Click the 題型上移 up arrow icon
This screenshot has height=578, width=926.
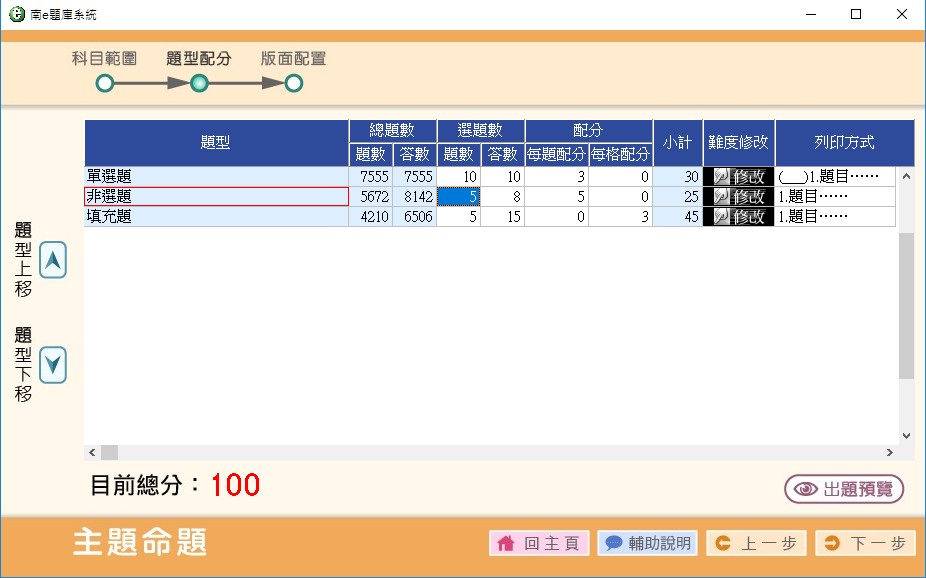point(53,260)
